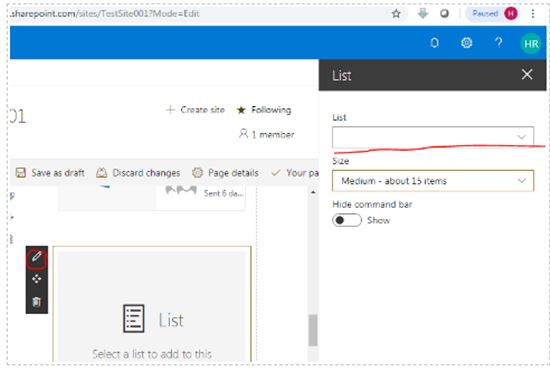Open notifications bell in SharePoint header
This screenshot has width=550, height=371.
[435, 43]
